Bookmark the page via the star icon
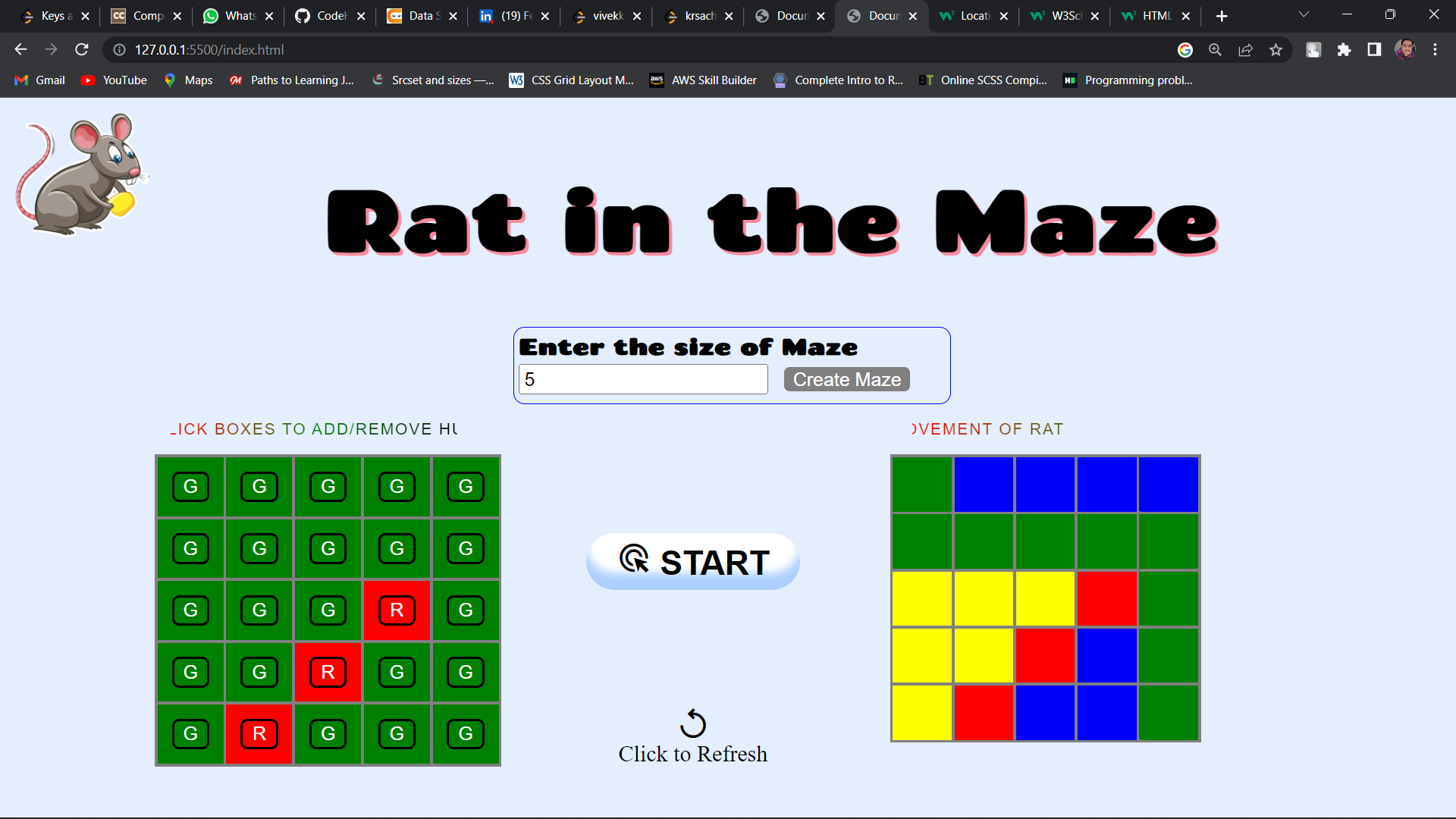Image resolution: width=1456 pixels, height=819 pixels. [x=1276, y=49]
